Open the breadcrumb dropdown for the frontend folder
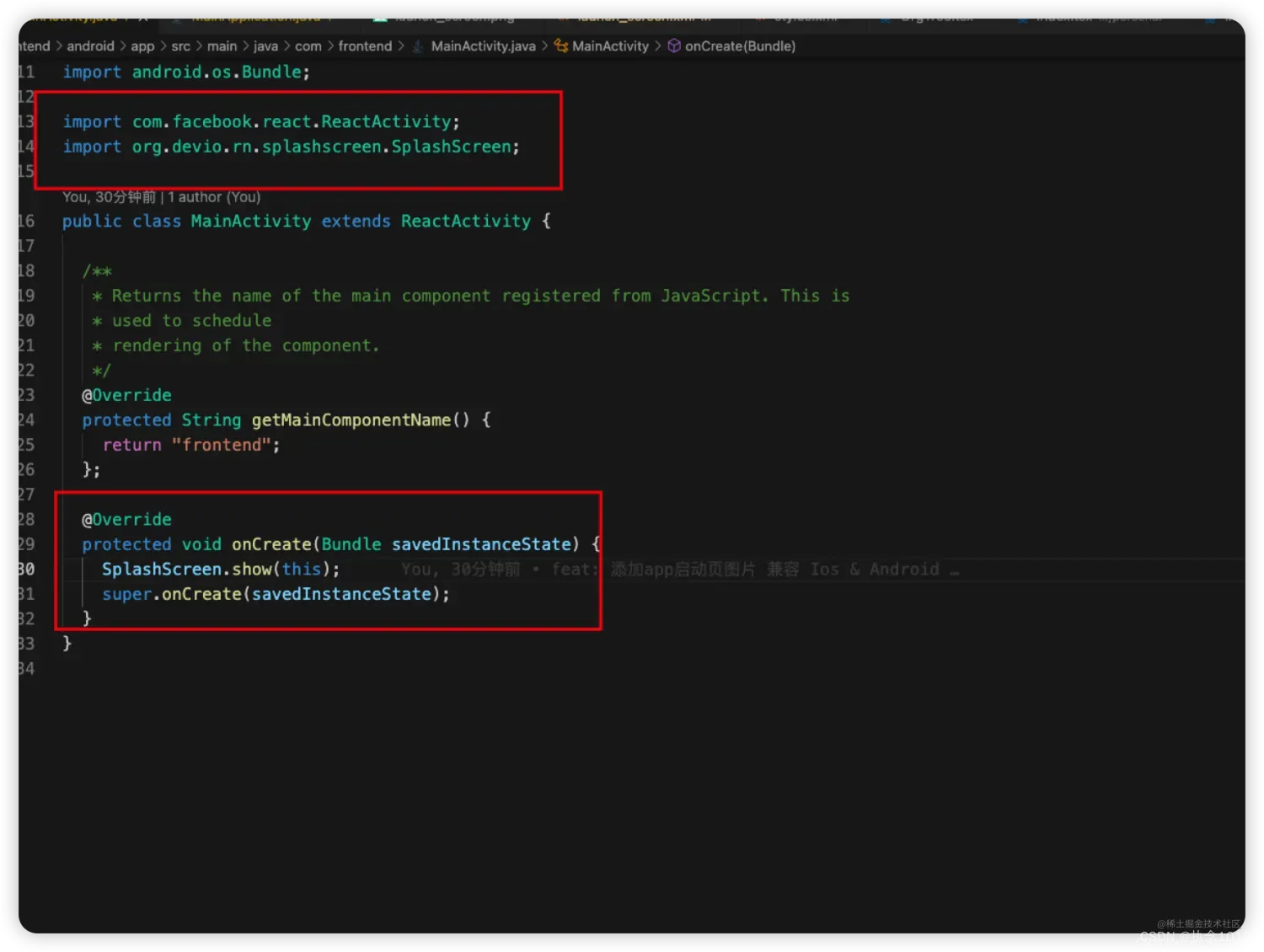The image size is (1264, 952). pos(365,46)
